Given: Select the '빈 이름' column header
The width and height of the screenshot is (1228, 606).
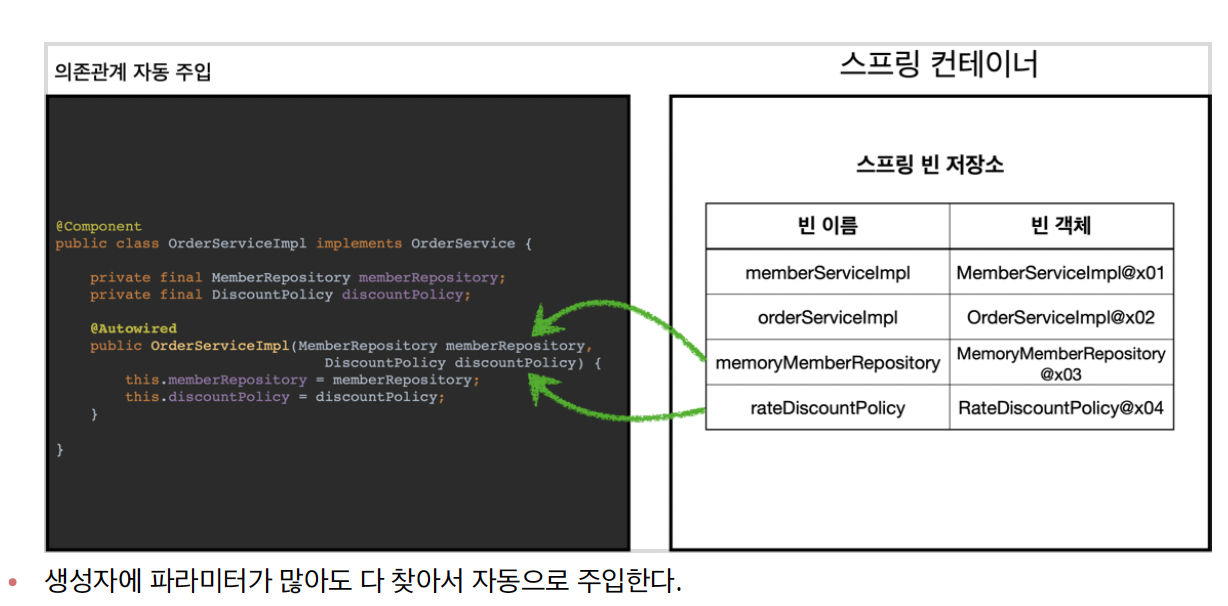Looking at the screenshot, I should 828,226.
